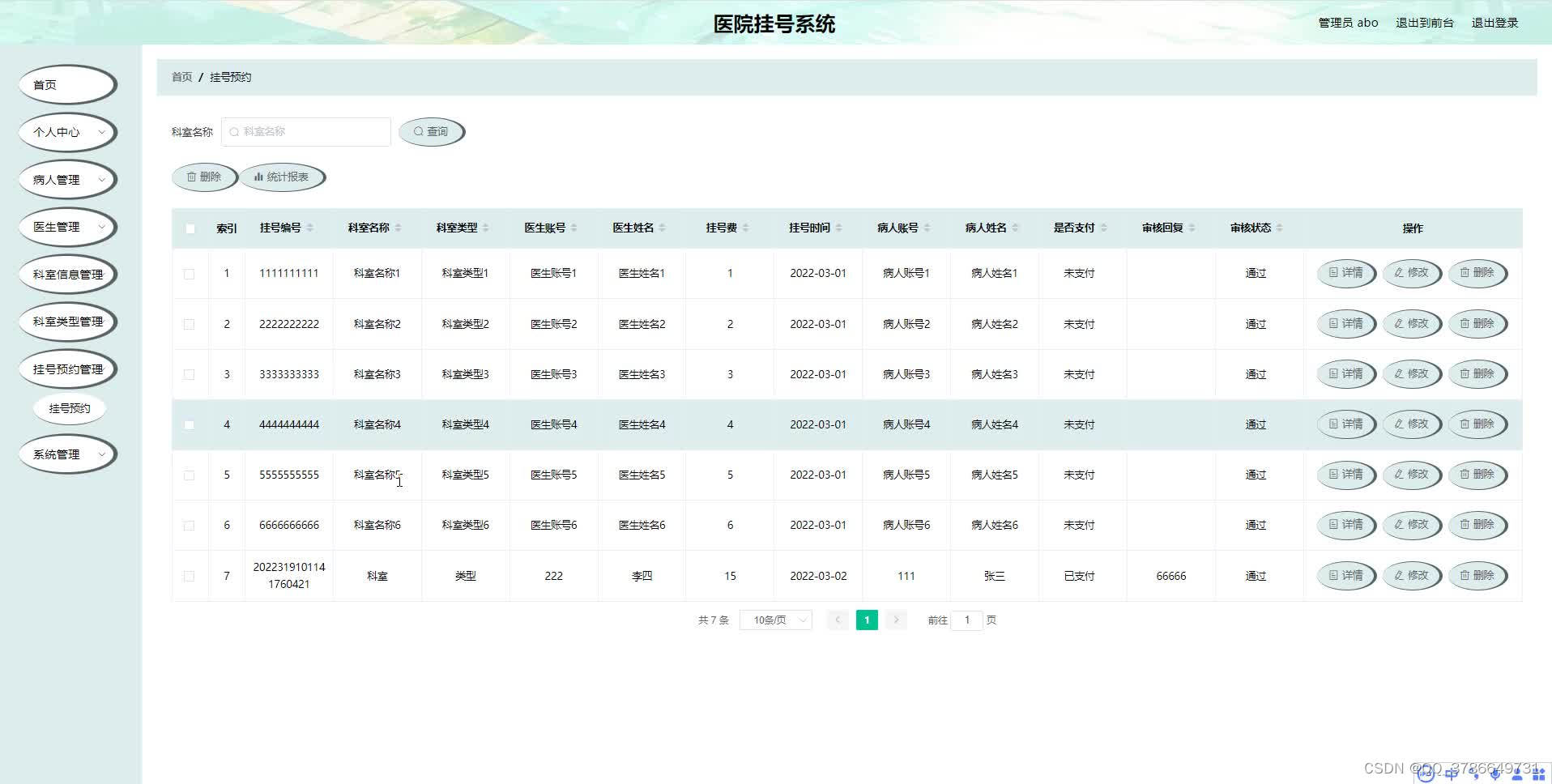Check the row 1 checkbox (1111111111)
Screen dimensions: 1552x784
(190, 274)
